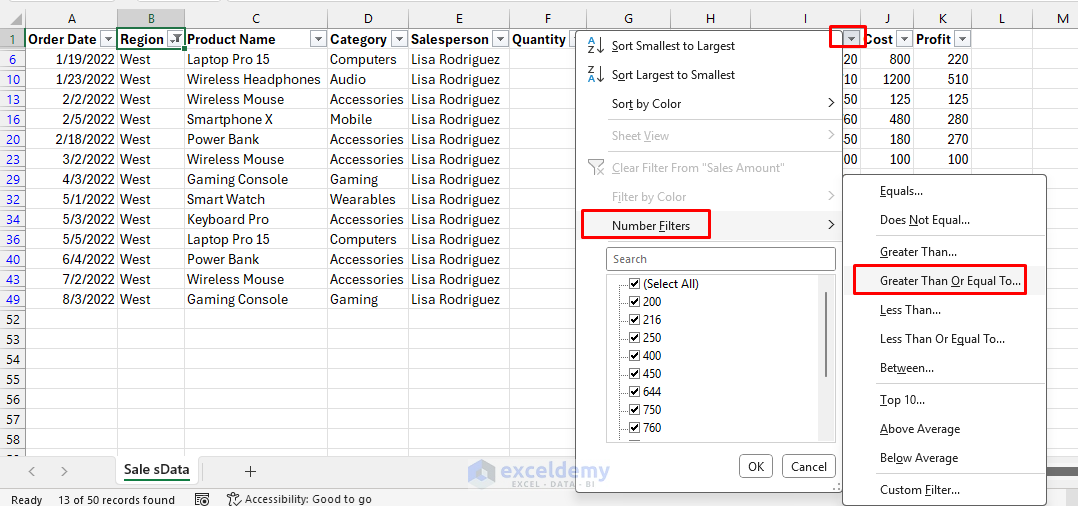Open Cost filter dropdown
The width and height of the screenshot is (1078, 506).
click(904, 39)
